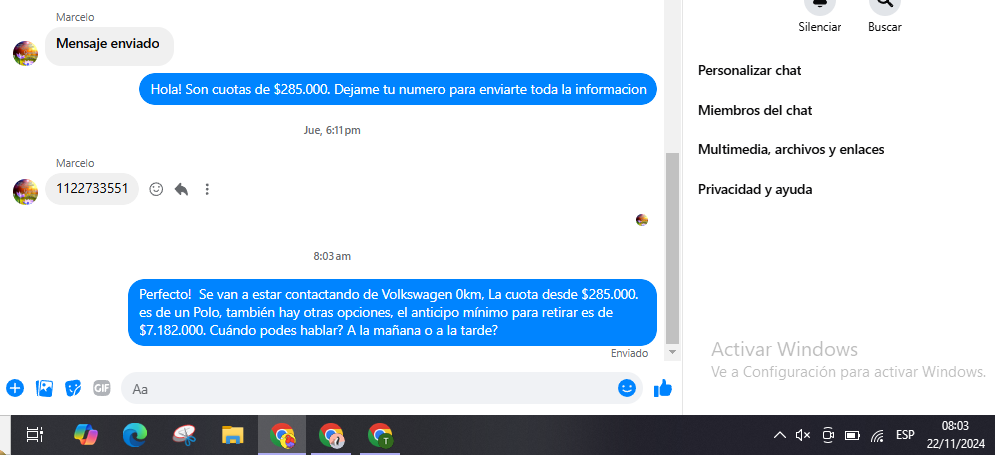Attach a photo with the image icon

pyautogui.click(x=44, y=388)
